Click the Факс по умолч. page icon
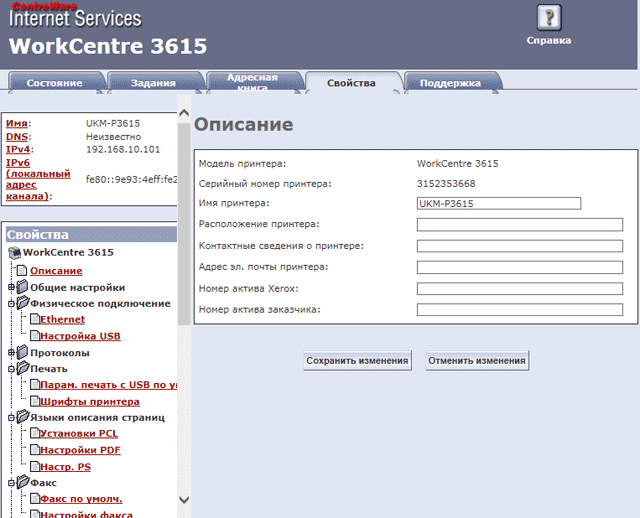Screen dimensions: 640x518 (35, 498)
